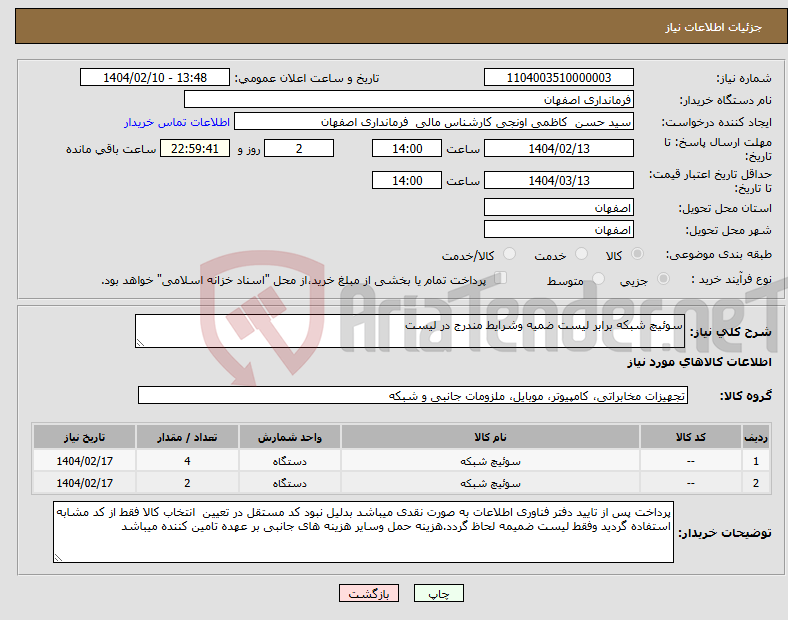The width and height of the screenshot is (788, 620).
Task: Click the شماره نیاز field 1104003510000003
Action: 558,77
